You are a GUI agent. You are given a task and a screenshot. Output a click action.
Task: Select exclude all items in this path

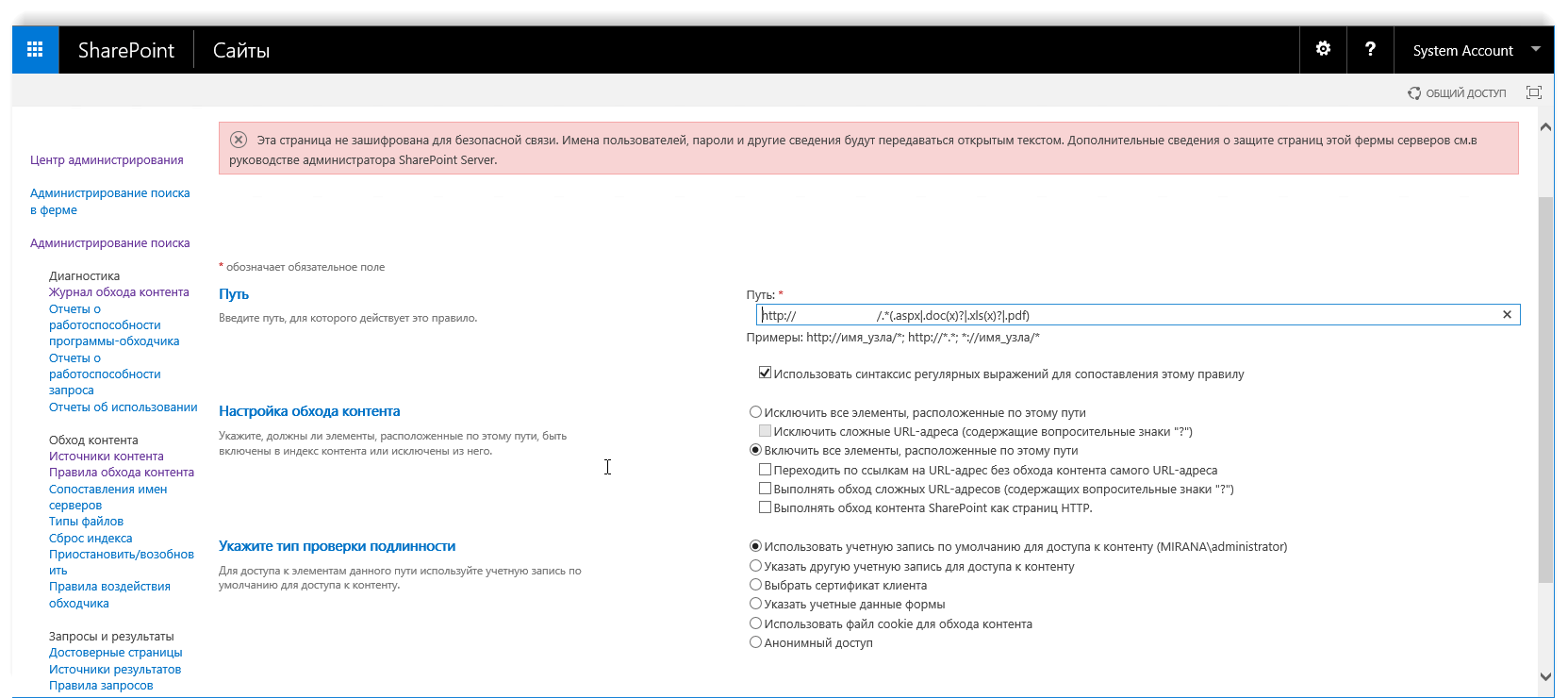755,412
